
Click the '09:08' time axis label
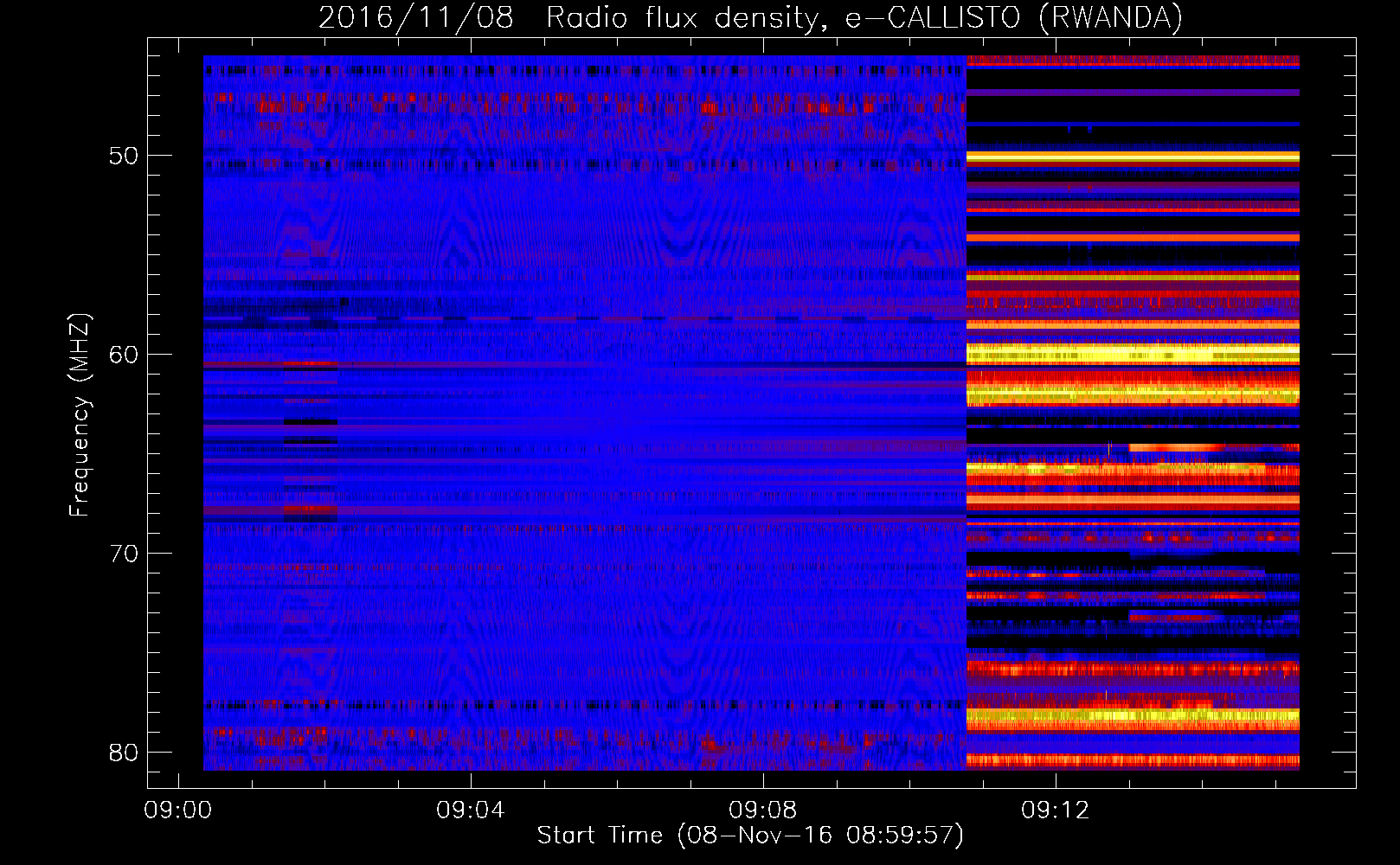(x=763, y=811)
